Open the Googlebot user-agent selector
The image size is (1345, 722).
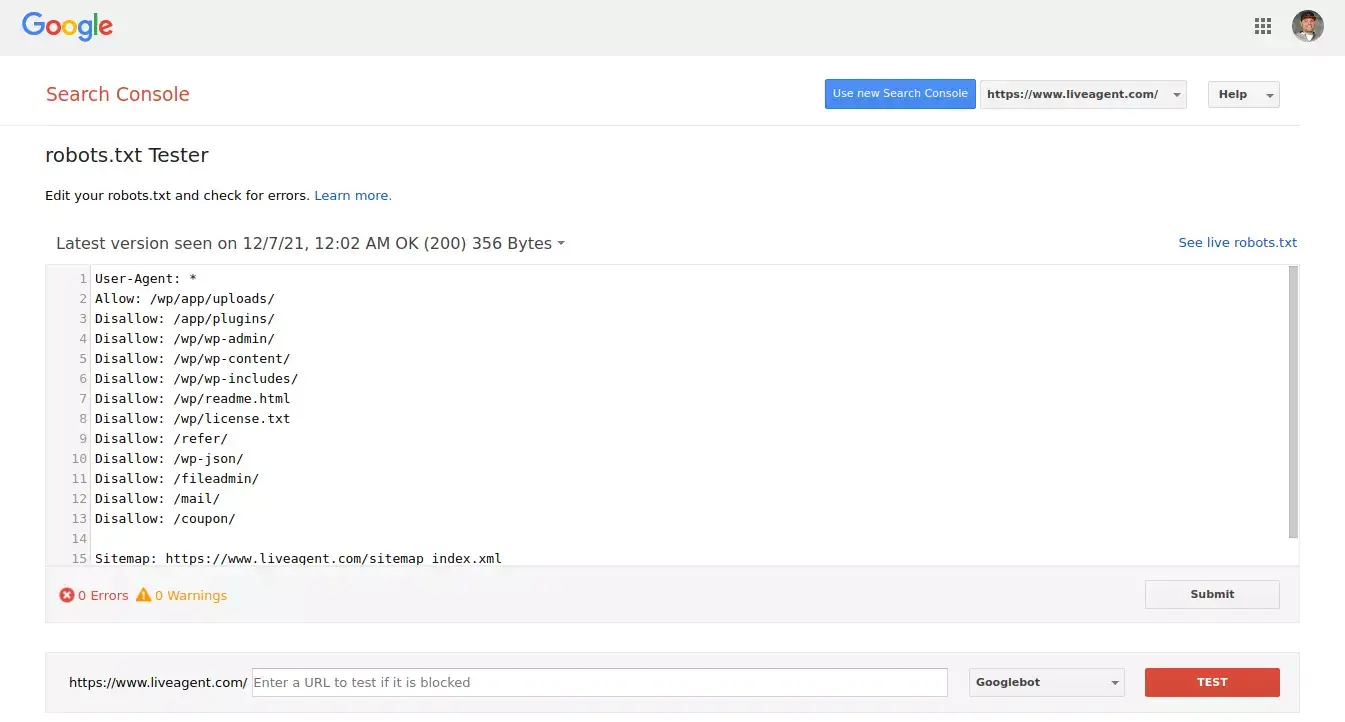point(1046,682)
